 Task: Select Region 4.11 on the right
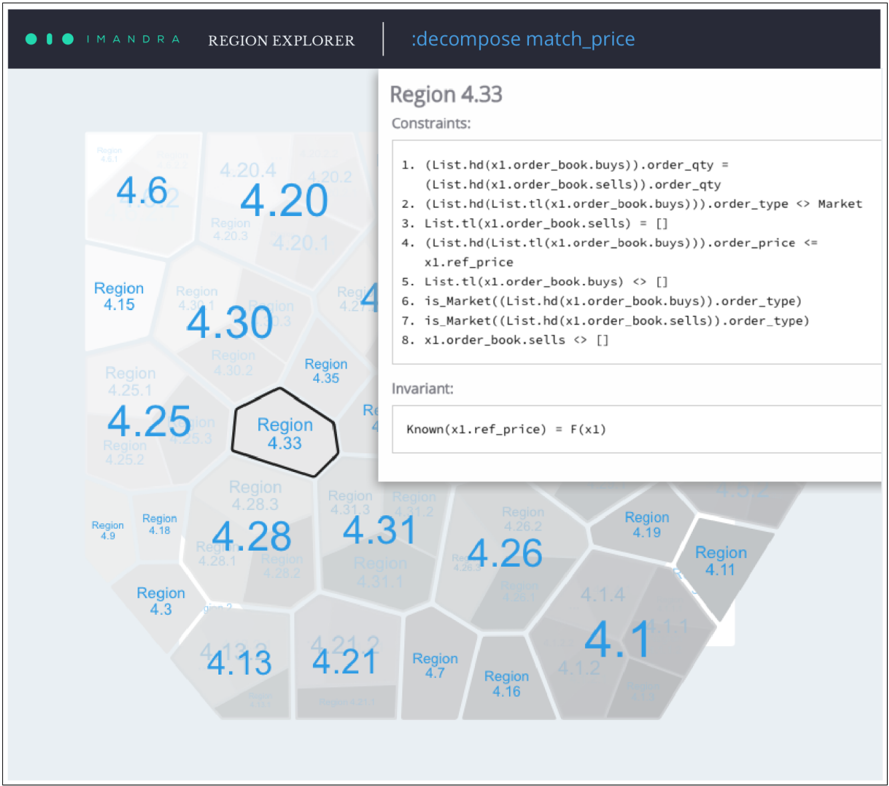tap(720, 561)
